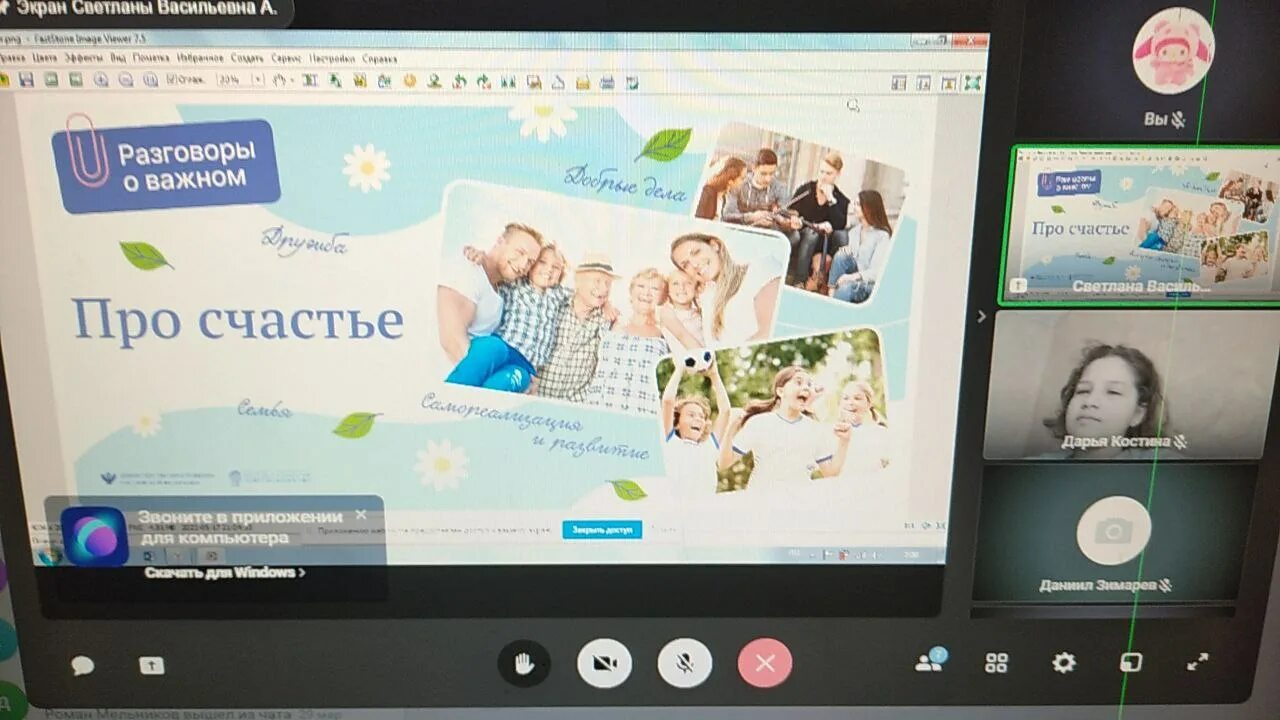Click the leftmost view-mode icon at toolbar's right end
Viewport: 1280px width, 720px height.
[898, 83]
